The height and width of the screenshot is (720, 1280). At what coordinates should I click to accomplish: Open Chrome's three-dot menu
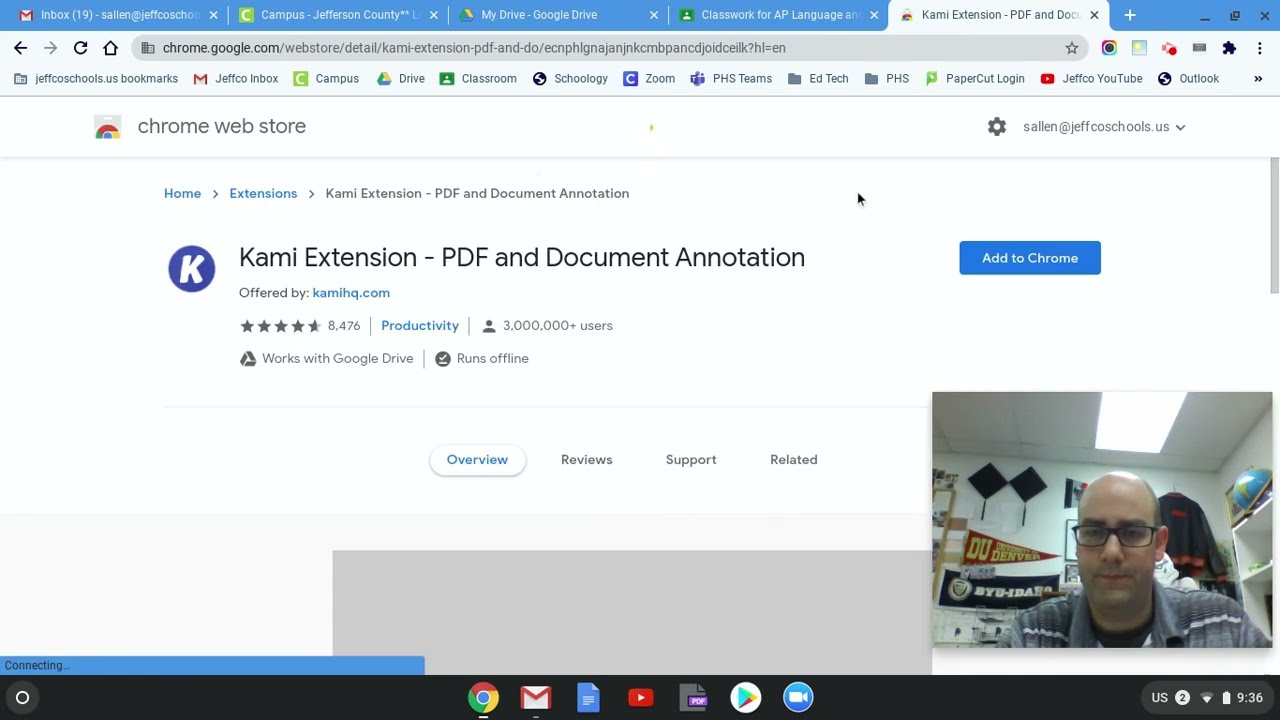point(1259,48)
